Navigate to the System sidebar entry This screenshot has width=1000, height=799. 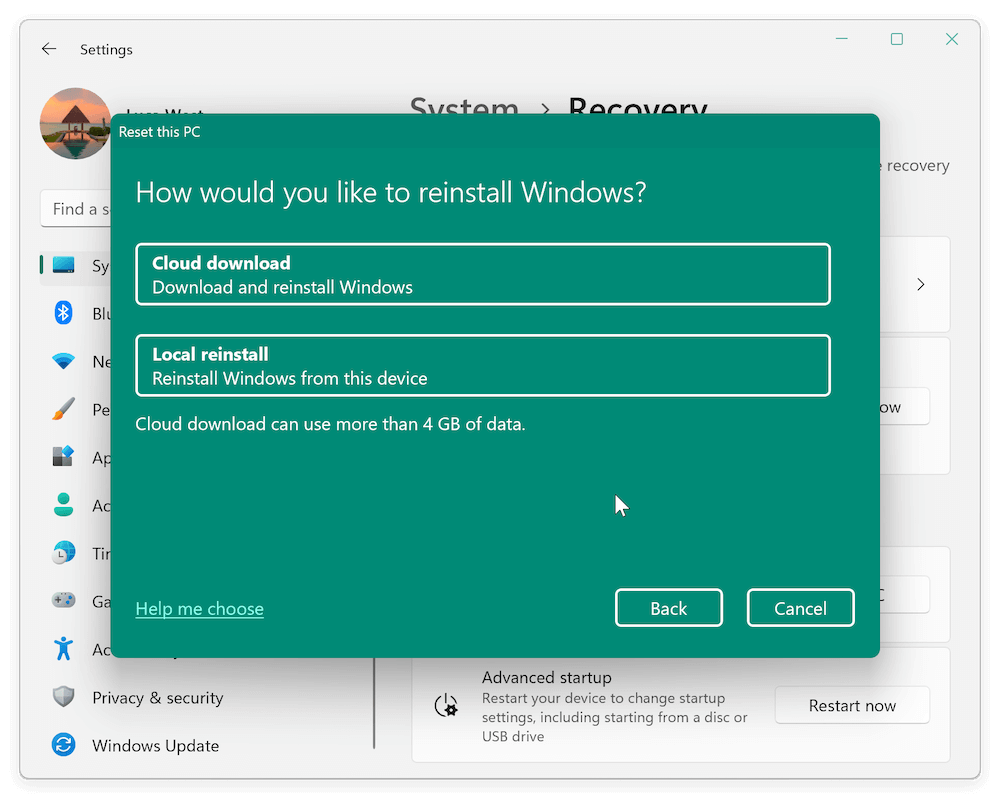click(63, 265)
